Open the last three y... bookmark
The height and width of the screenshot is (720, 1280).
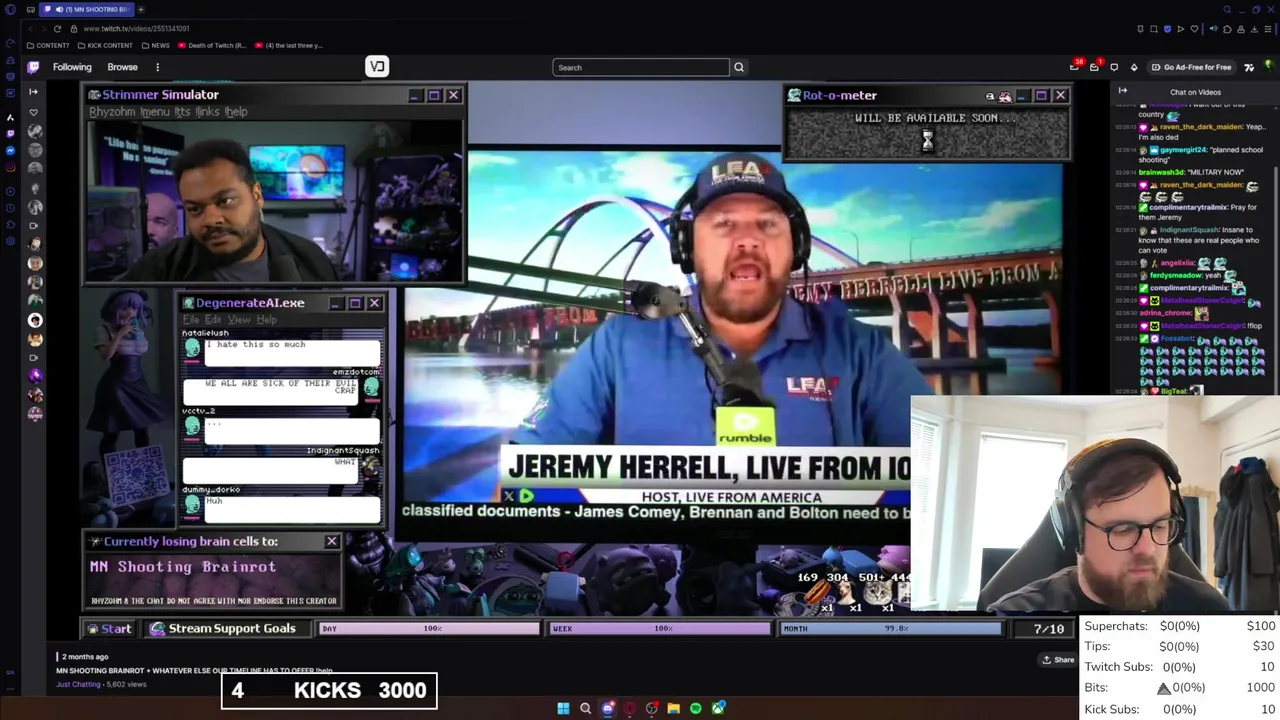point(288,45)
